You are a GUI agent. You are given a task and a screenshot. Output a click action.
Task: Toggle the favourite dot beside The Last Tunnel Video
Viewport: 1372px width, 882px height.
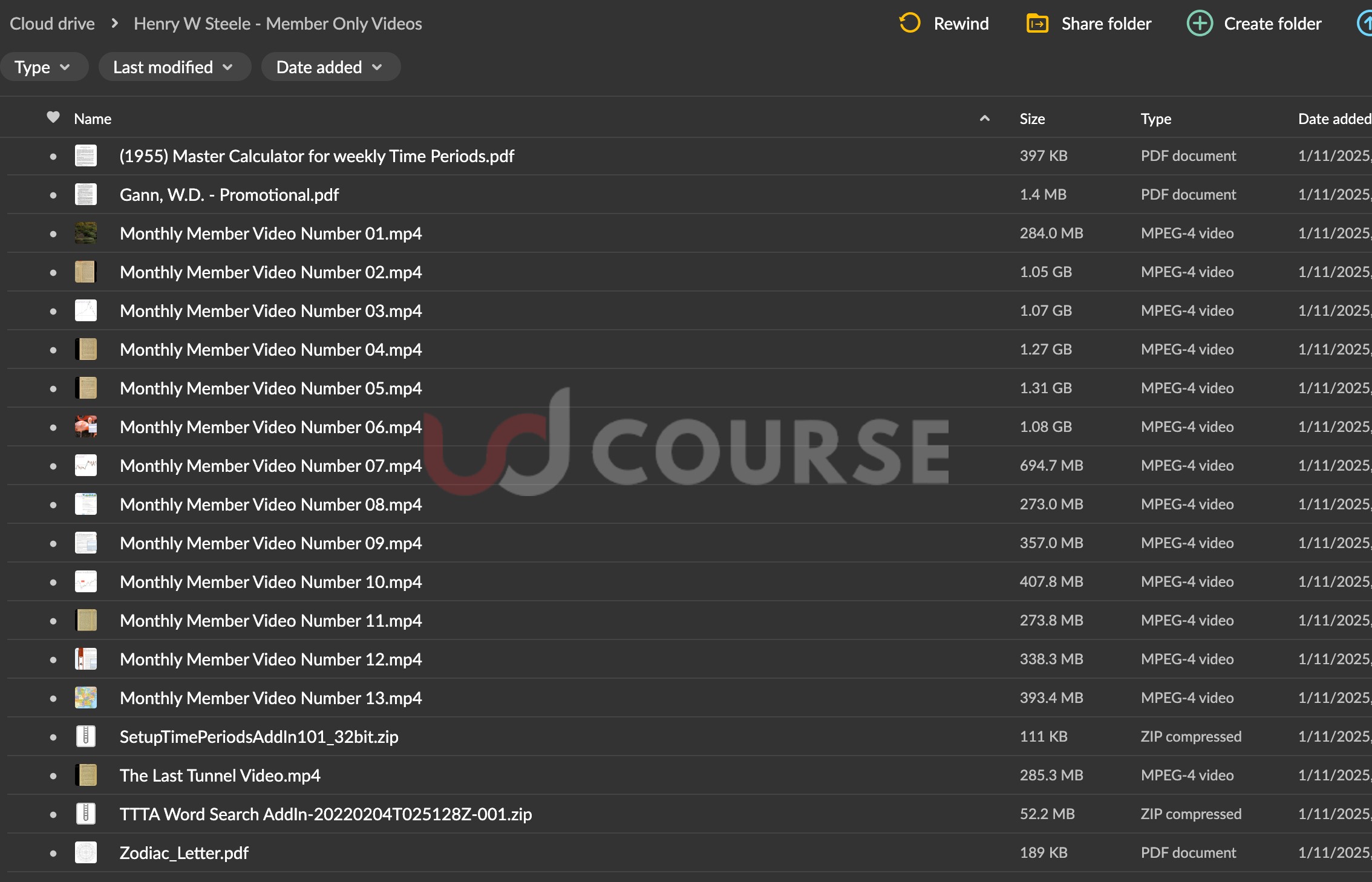pos(53,776)
